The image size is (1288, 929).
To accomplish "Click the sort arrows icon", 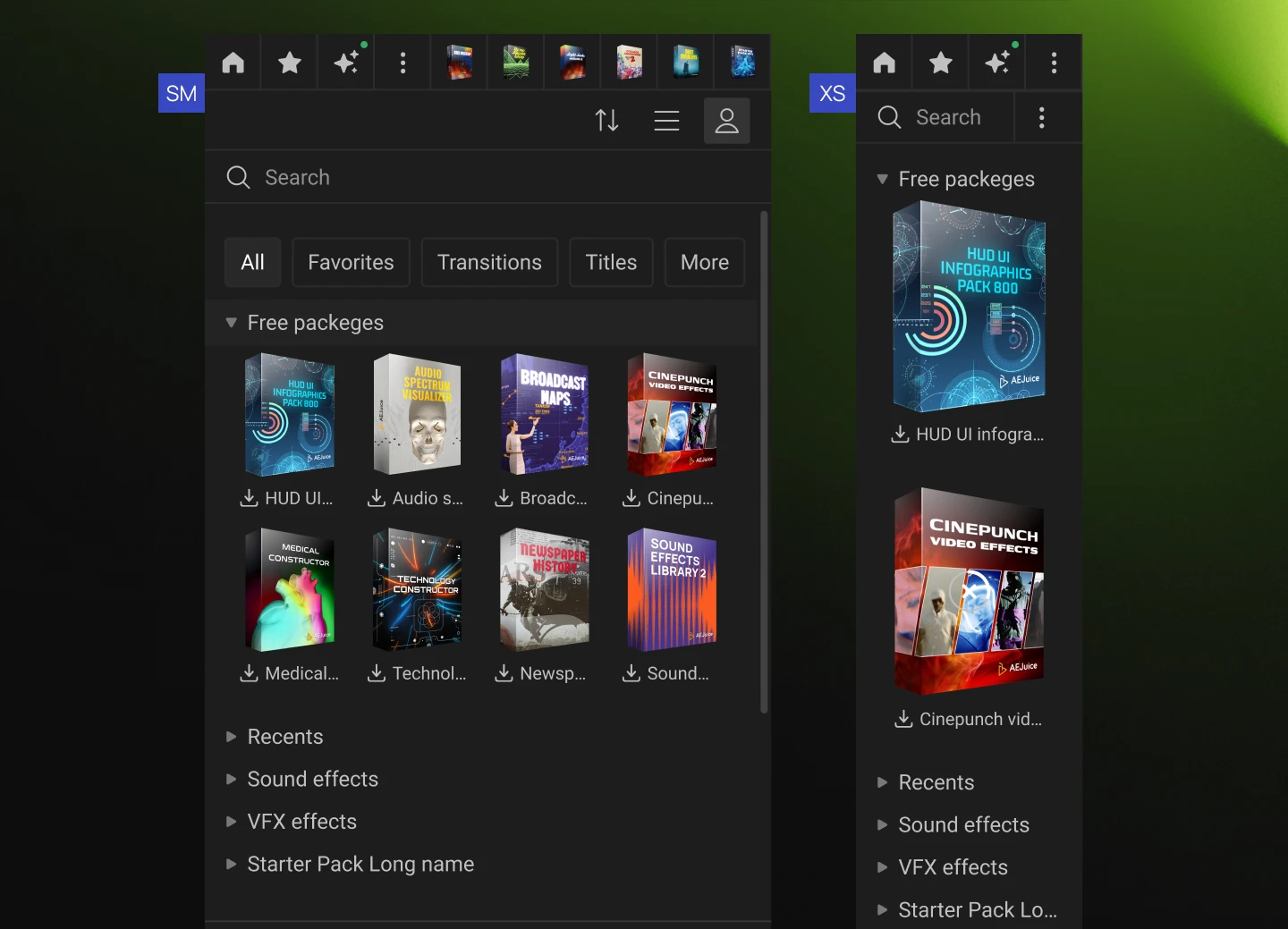I will tap(607, 120).
